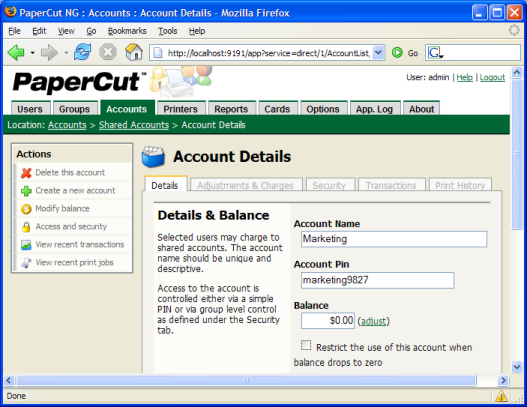The width and height of the screenshot is (527, 407).
Task: Click the Shared Accounts breadcrumb link
Action: pos(134,125)
